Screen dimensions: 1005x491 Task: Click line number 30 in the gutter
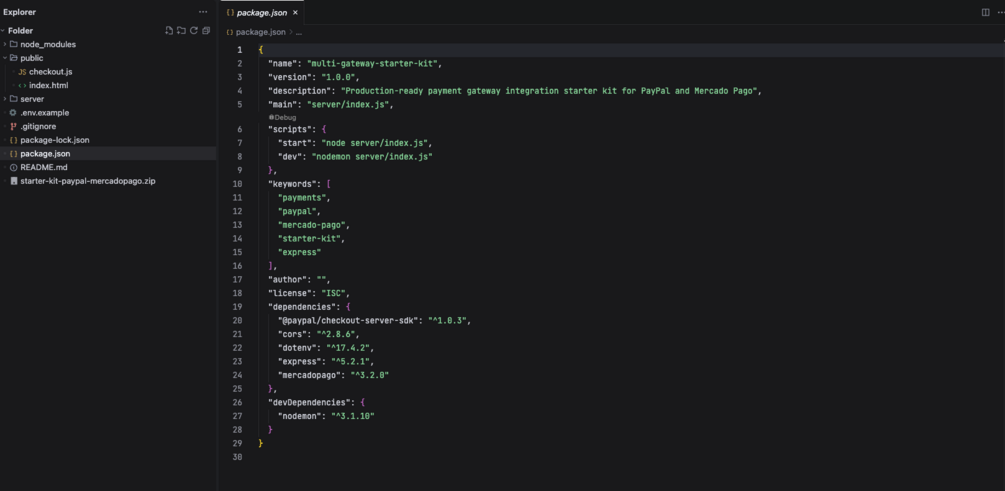pyautogui.click(x=238, y=457)
